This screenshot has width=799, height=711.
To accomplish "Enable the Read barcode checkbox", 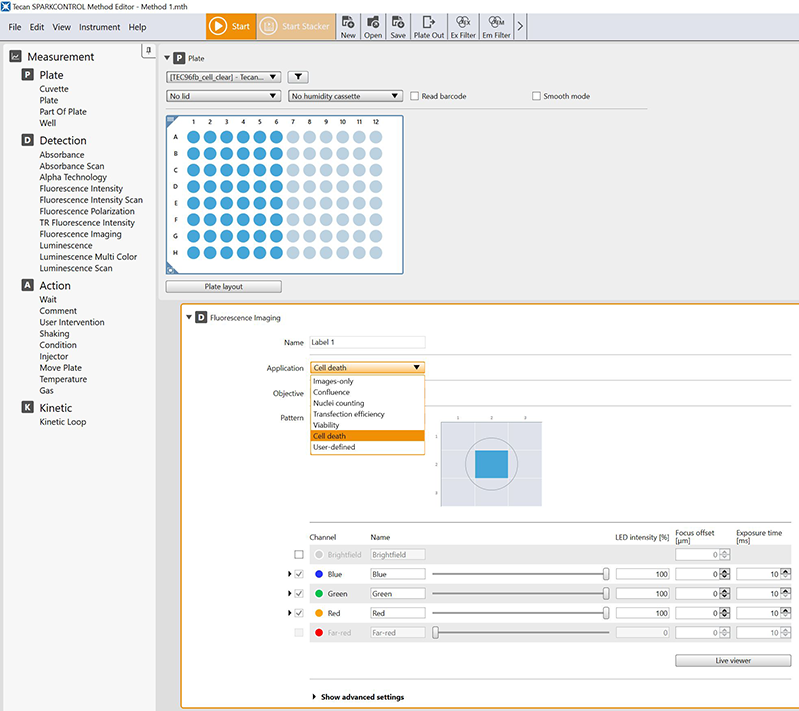I will 415,97.
